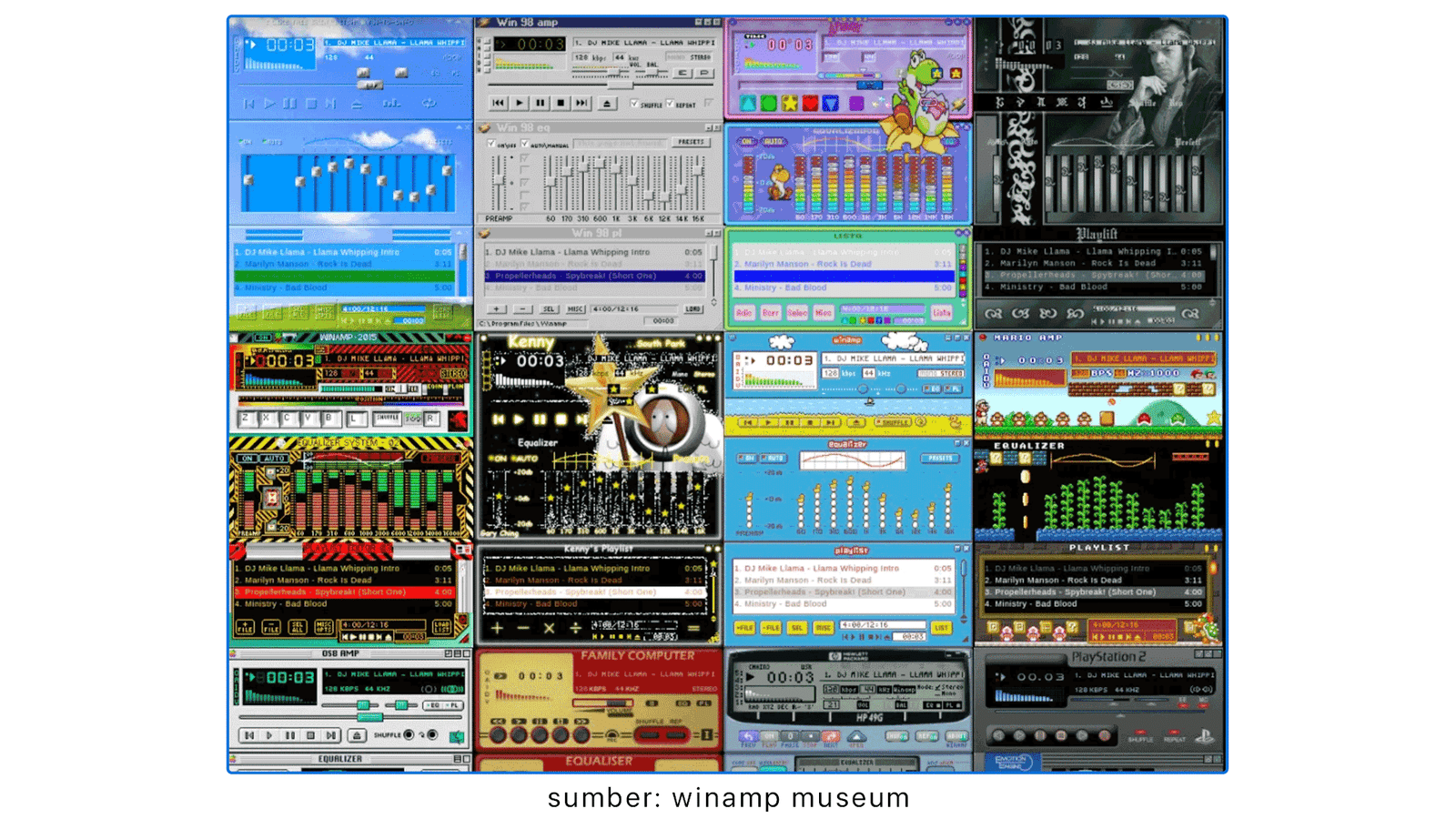Click +FILE in the Winamp 2015 playlist editor

245,628
